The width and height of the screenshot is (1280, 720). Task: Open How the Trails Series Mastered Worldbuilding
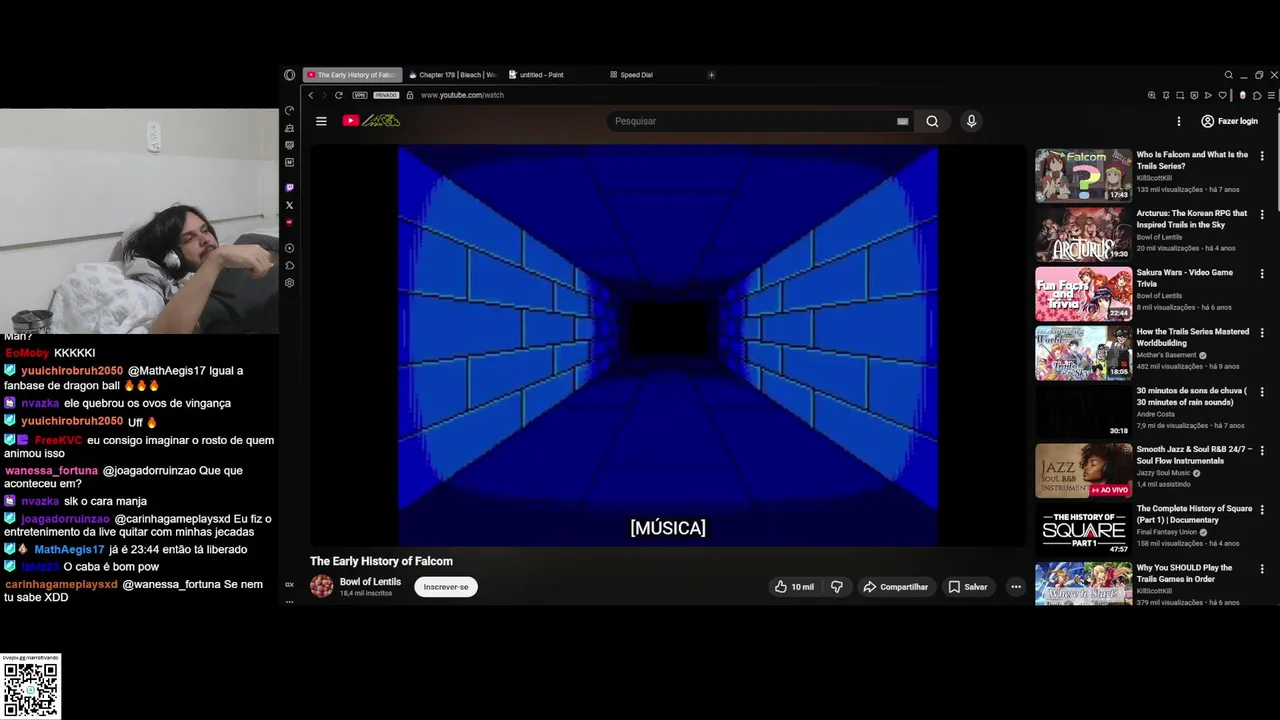[1193, 337]
